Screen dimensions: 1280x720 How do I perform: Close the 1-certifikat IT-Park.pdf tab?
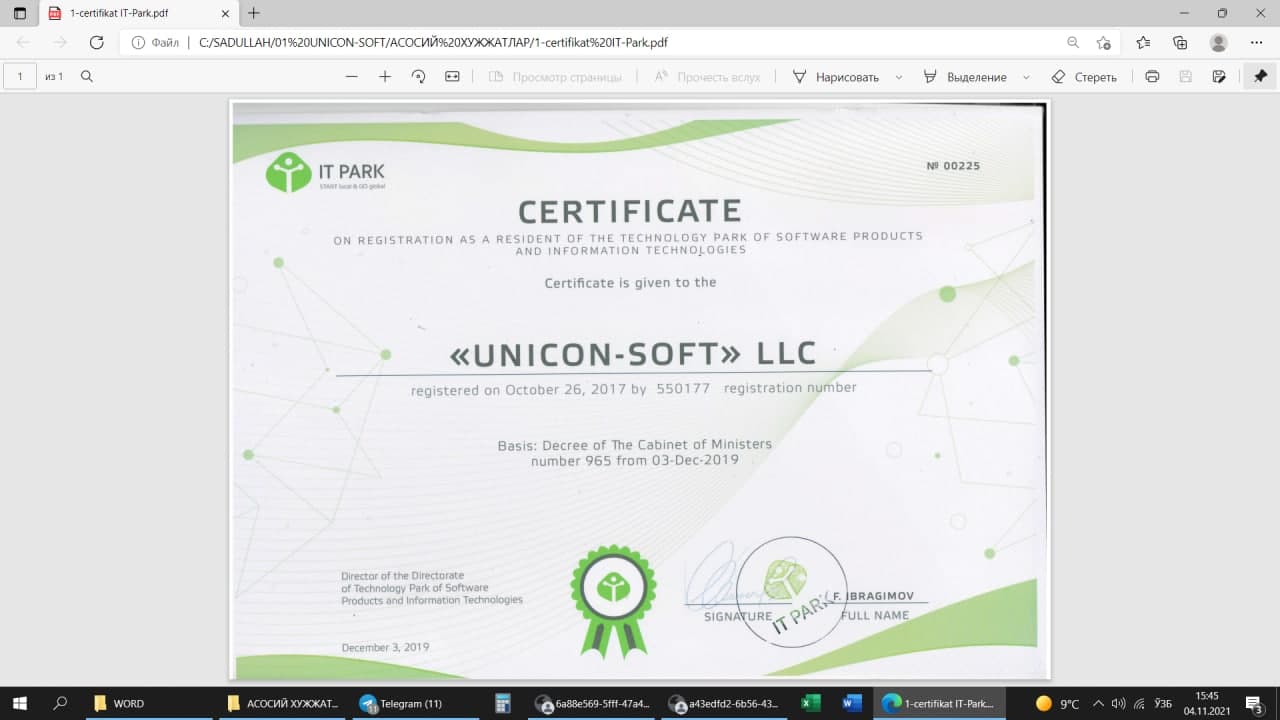[x=226, y=14]
